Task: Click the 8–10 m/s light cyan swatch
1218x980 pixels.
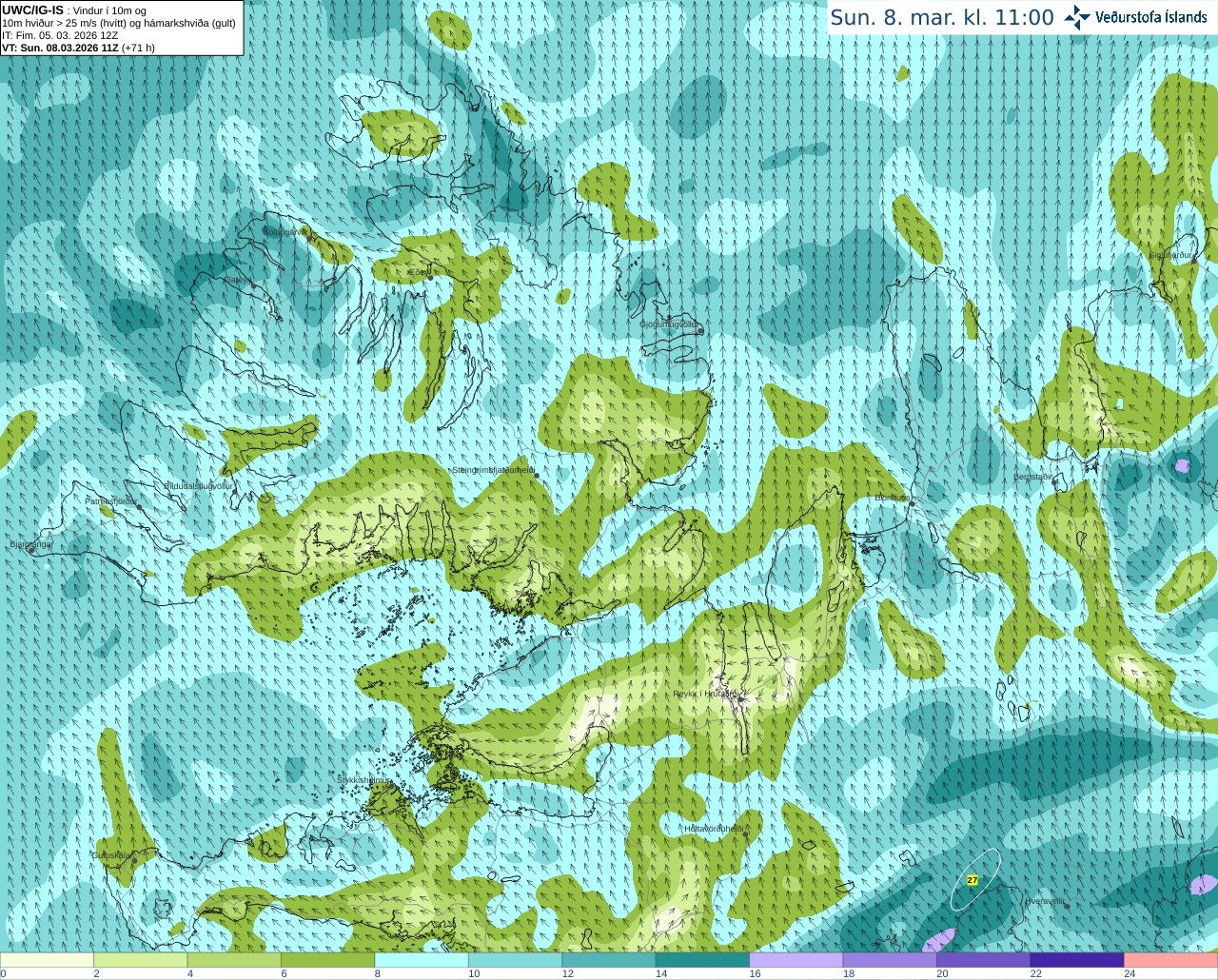Action: pos(422,960)
